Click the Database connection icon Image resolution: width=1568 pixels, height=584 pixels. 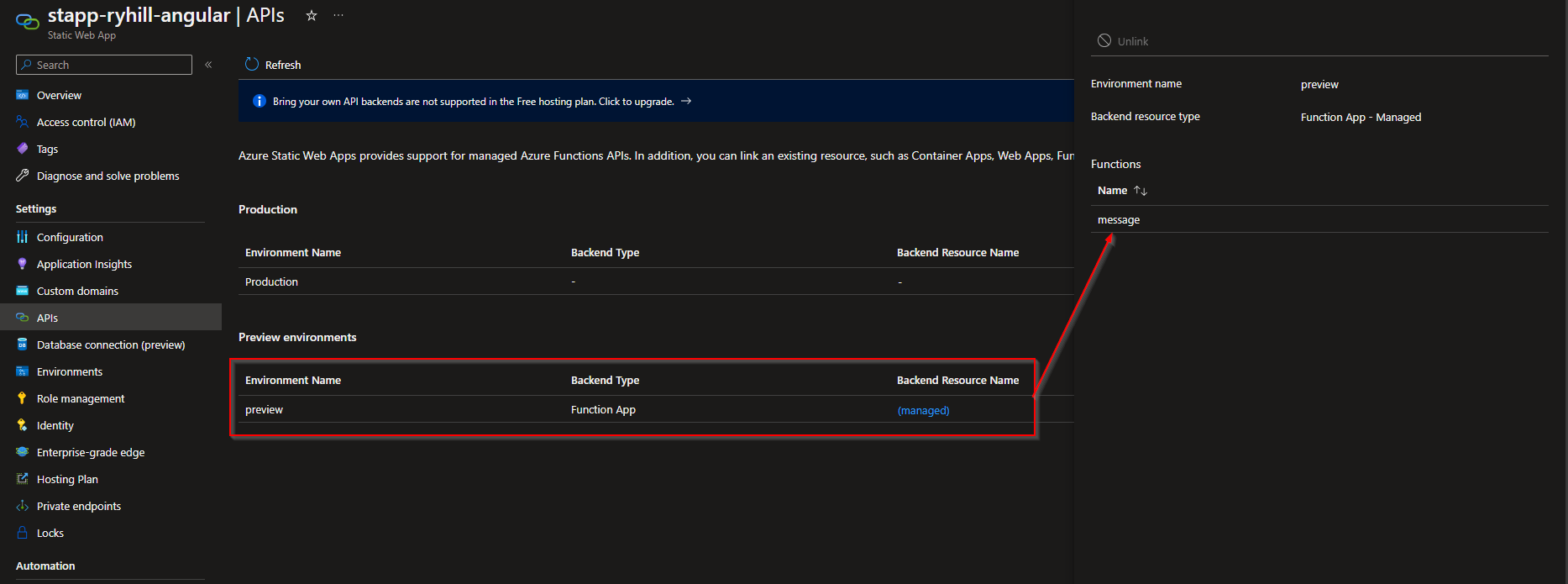23,345
